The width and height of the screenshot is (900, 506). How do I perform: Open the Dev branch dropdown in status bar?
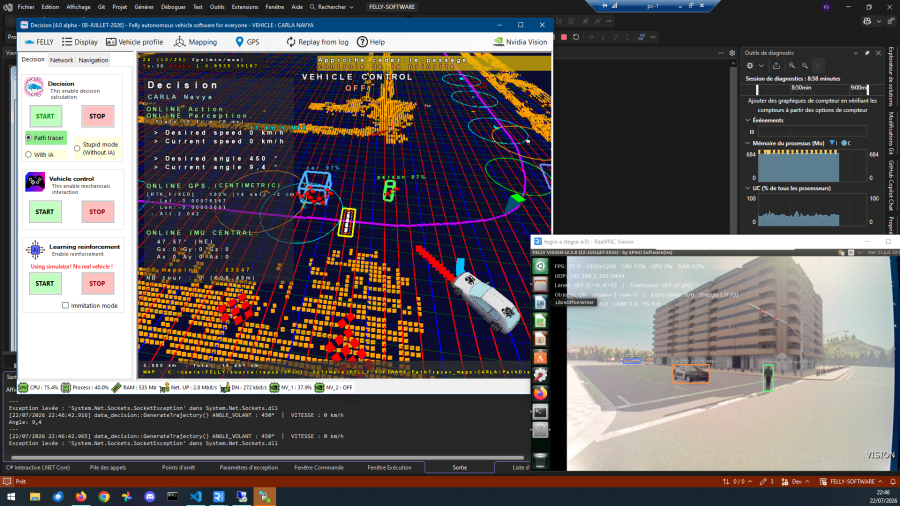pyautogui.click(x=796, y=481)
